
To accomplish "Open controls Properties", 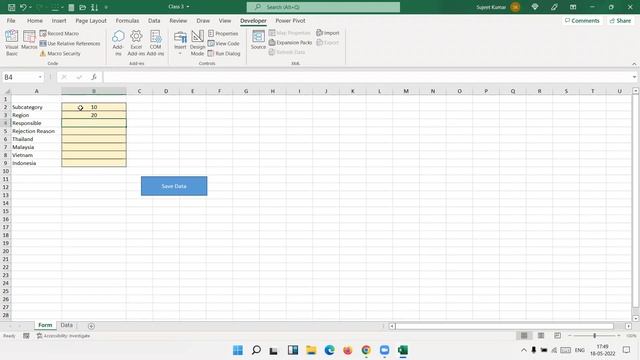I will 223,33.
